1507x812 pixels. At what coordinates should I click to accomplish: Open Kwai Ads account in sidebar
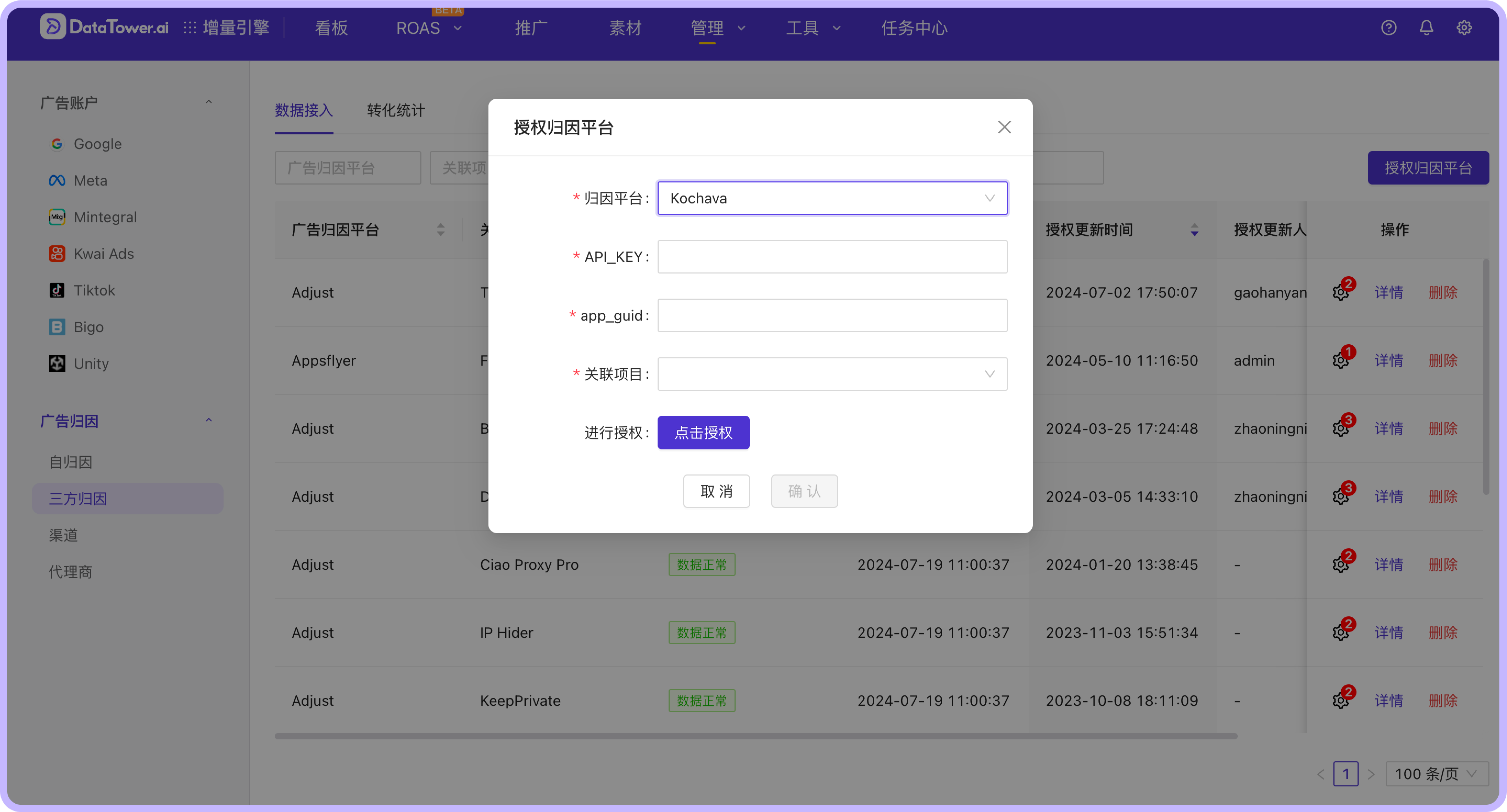coord(91,253)
